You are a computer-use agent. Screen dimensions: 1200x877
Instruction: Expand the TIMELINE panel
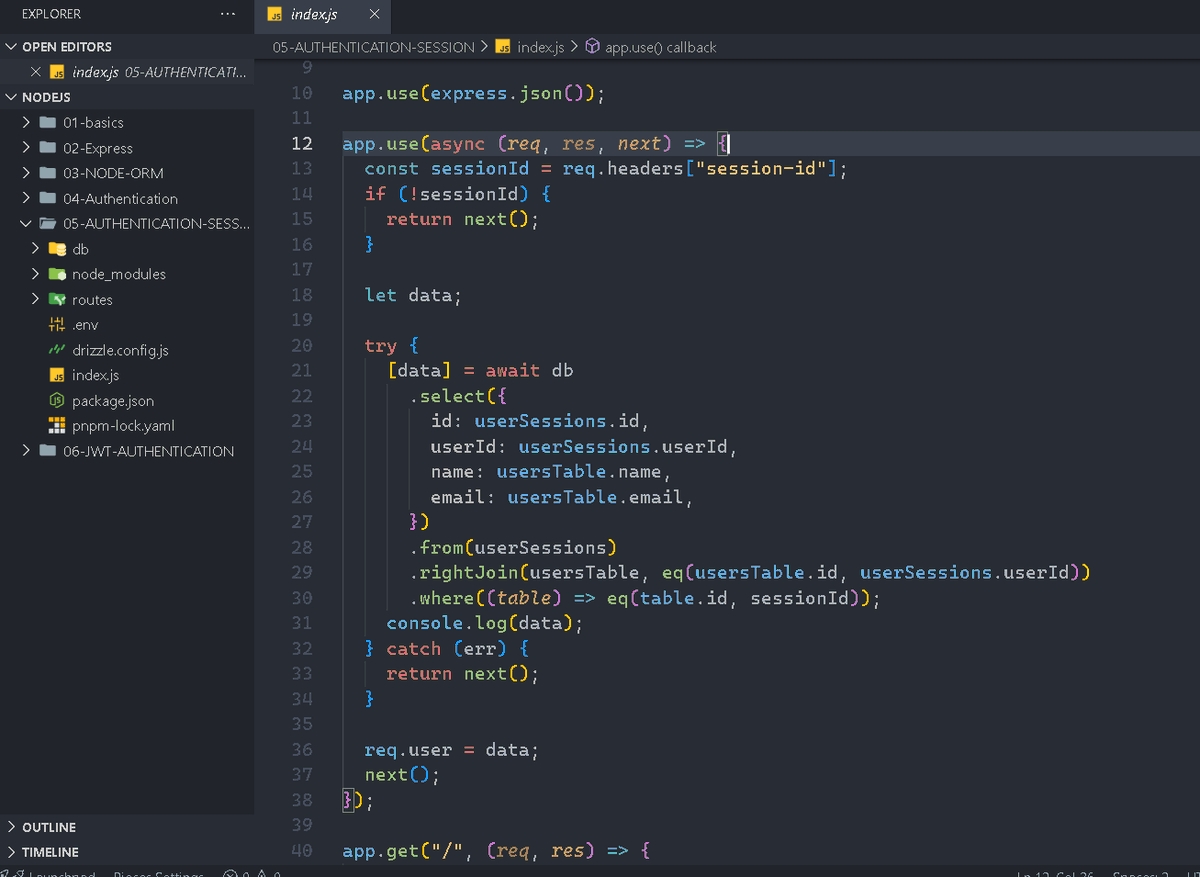click(x=12, y=852)
